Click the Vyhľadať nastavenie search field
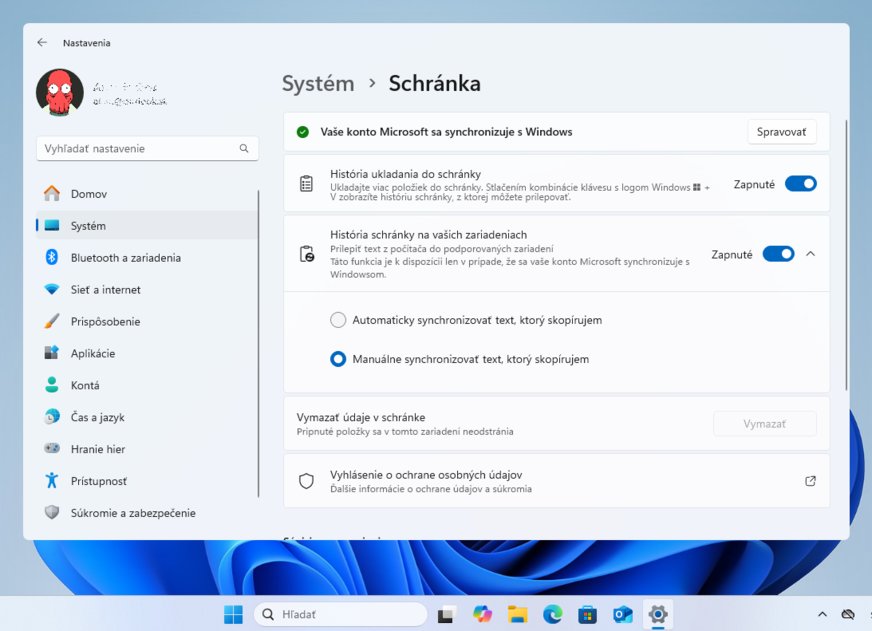This screenshot has height=631, width=872. point(140,149)
